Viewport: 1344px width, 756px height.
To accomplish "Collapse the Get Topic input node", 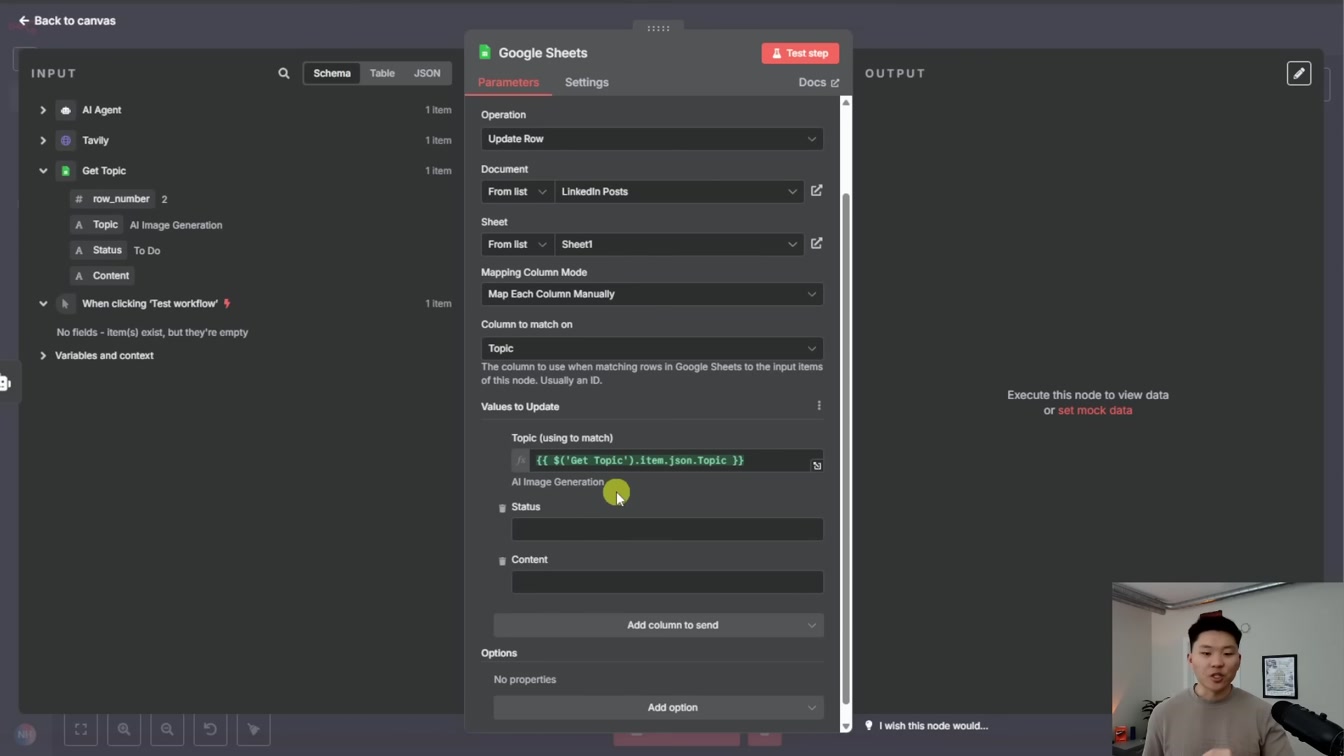I will [x=43, y=171].
